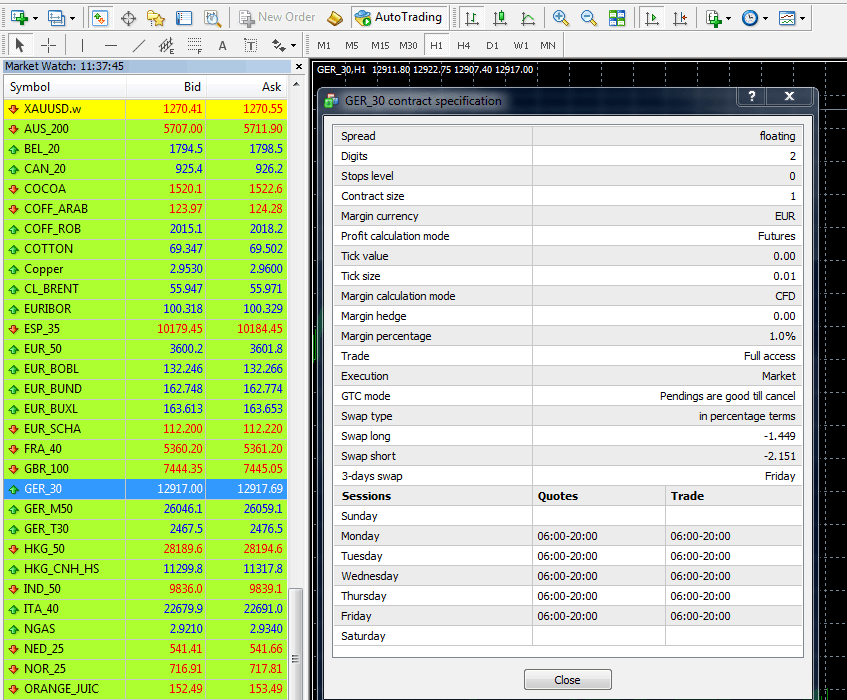Expand the Periods clock dropdown arrow
This screenshot has height=700, width=847.
tap(765, 18)
